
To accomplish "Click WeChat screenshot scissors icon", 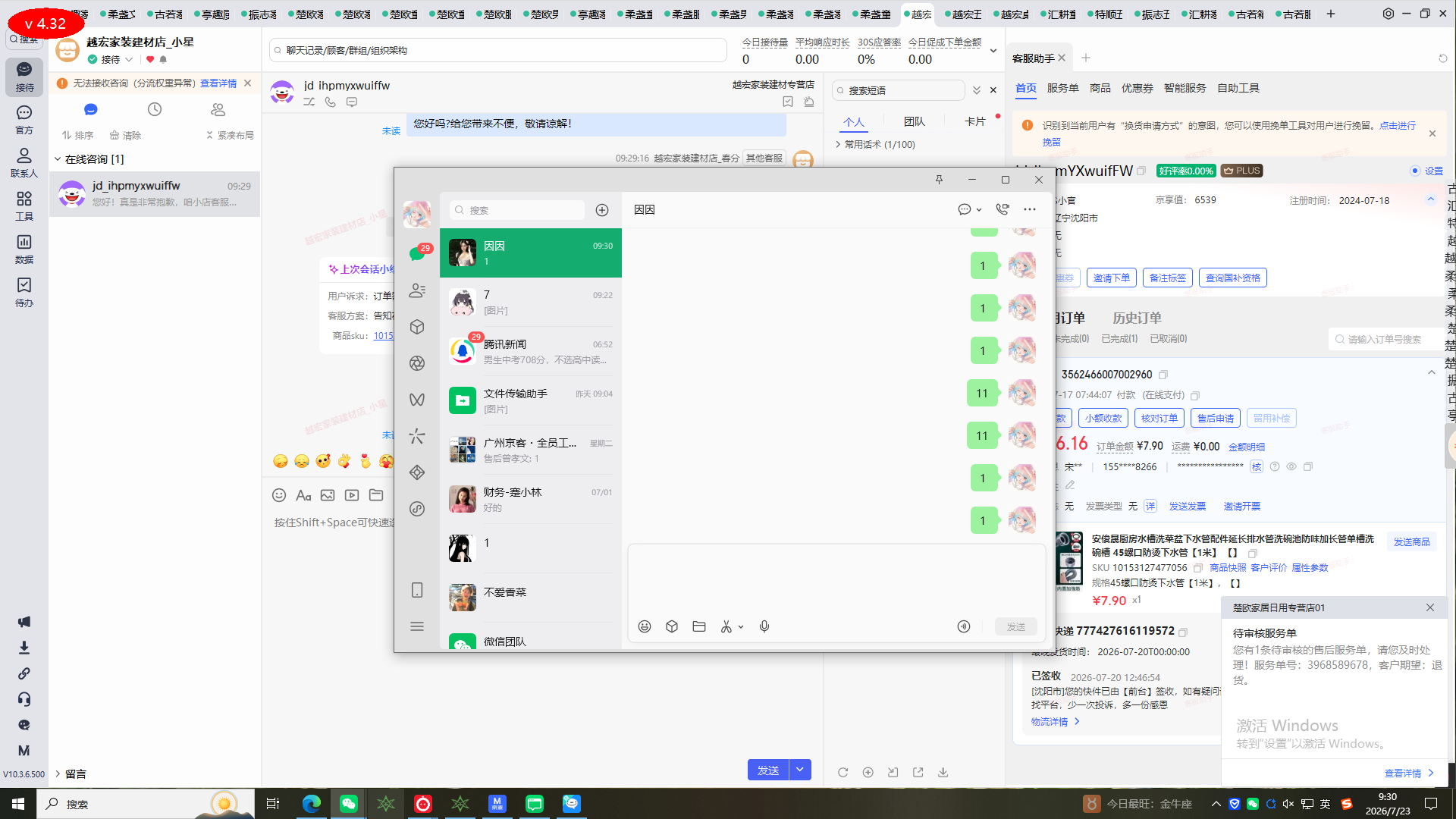I will click(x=726, y=626).
